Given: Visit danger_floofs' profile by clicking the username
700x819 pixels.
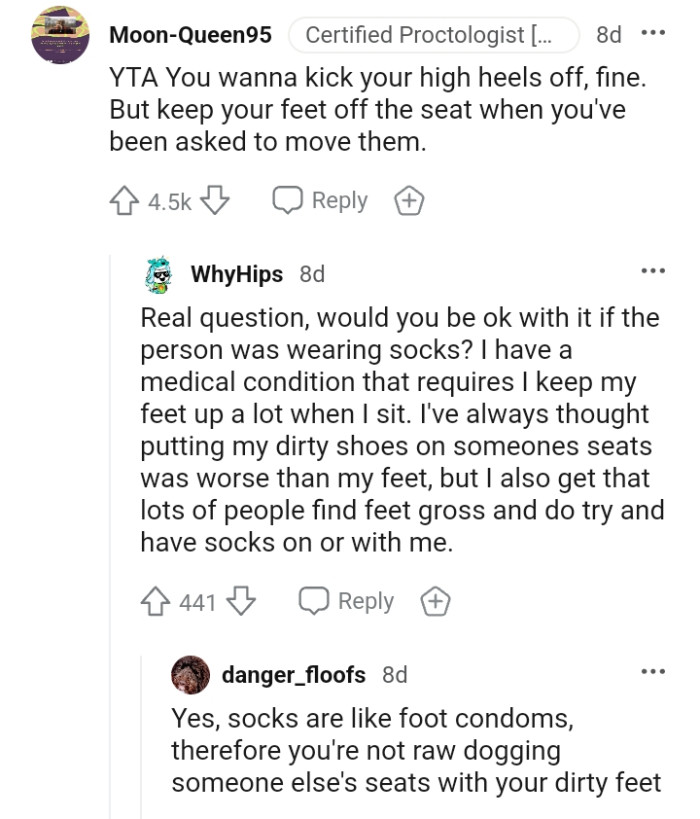Looking at the screenshot, I should coord(296,675).
